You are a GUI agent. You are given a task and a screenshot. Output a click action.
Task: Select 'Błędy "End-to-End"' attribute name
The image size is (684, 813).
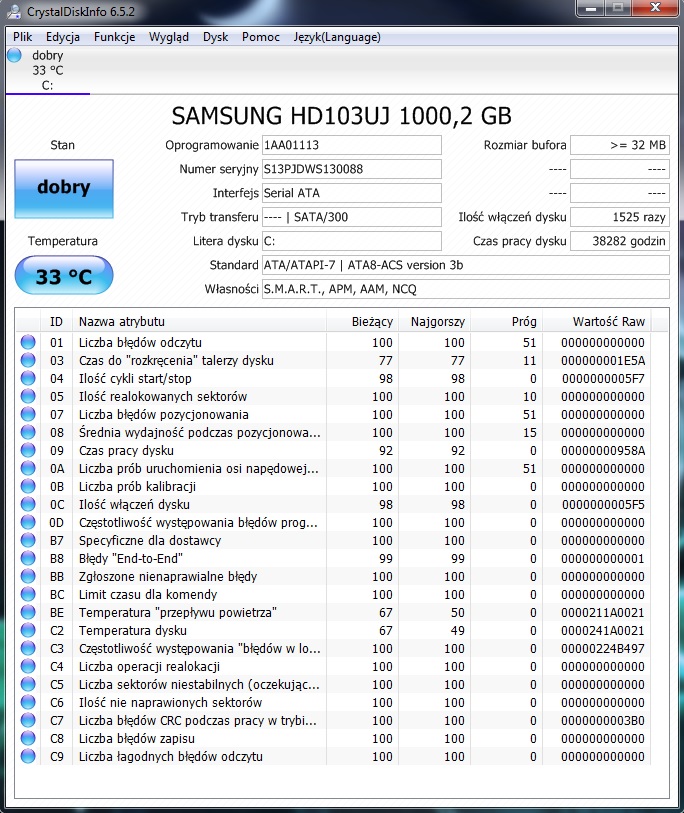click(131, 558)
